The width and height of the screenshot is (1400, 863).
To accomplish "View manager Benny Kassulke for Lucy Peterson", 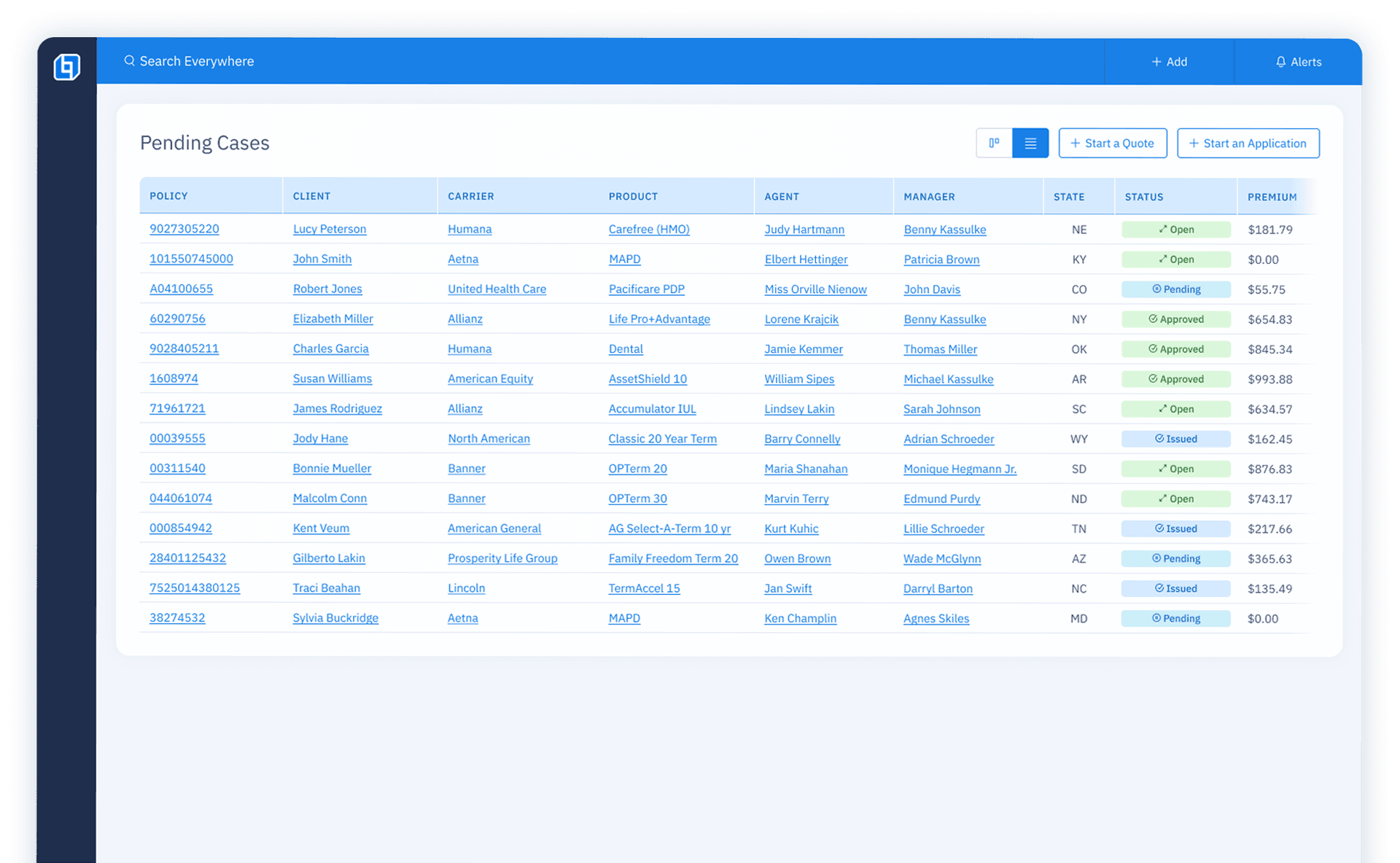I will coord(944,230).
